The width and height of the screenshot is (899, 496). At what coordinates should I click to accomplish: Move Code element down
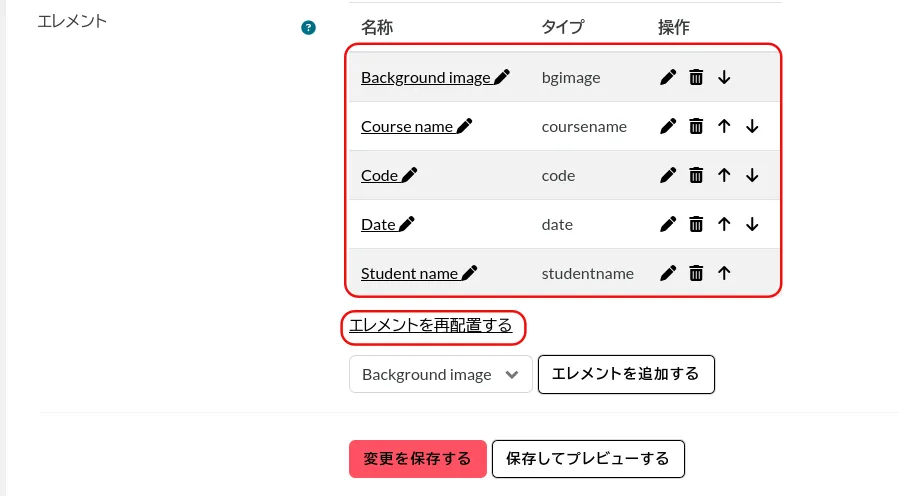[x=752, y=175]
